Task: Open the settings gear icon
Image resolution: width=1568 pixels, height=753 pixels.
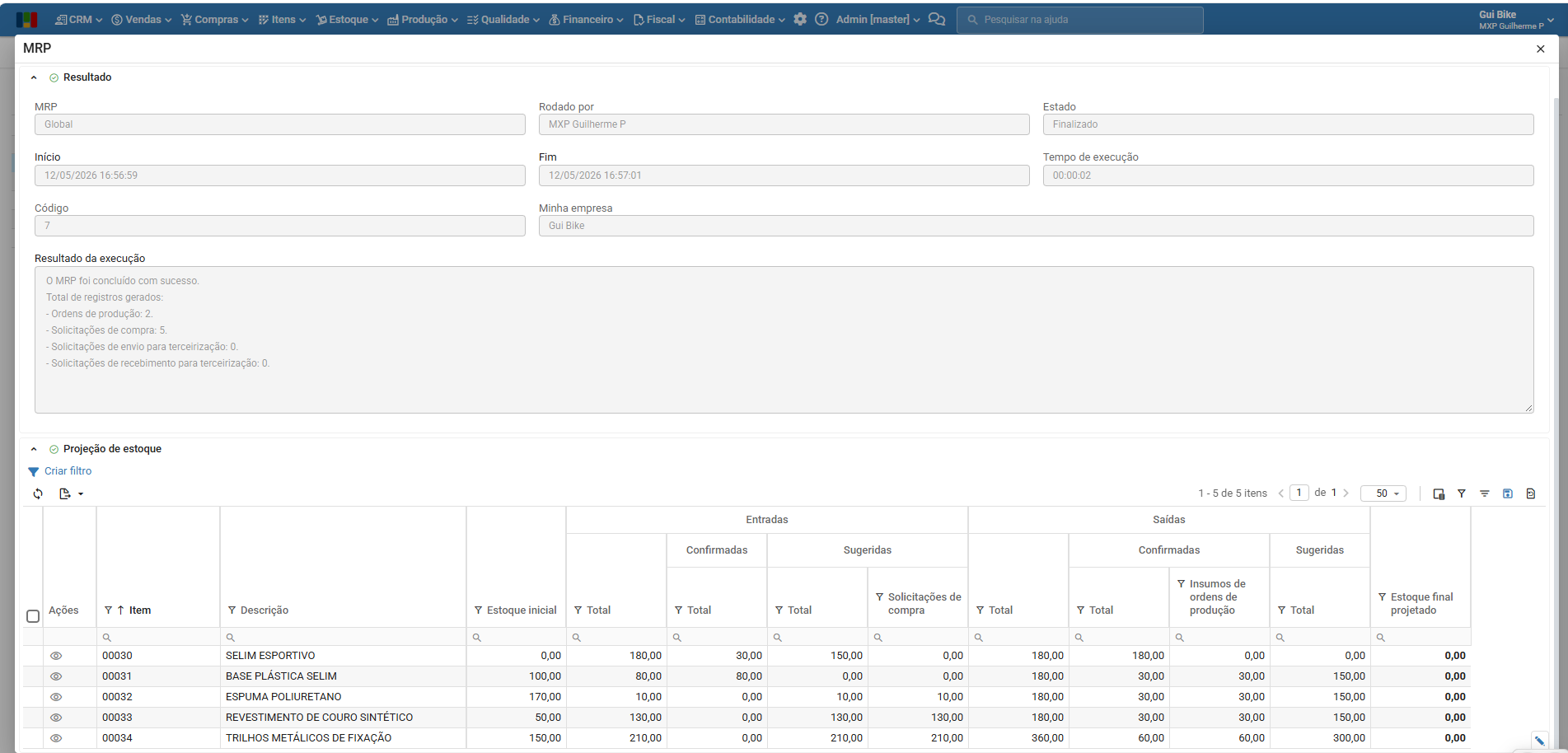Action: coord(800,19)
